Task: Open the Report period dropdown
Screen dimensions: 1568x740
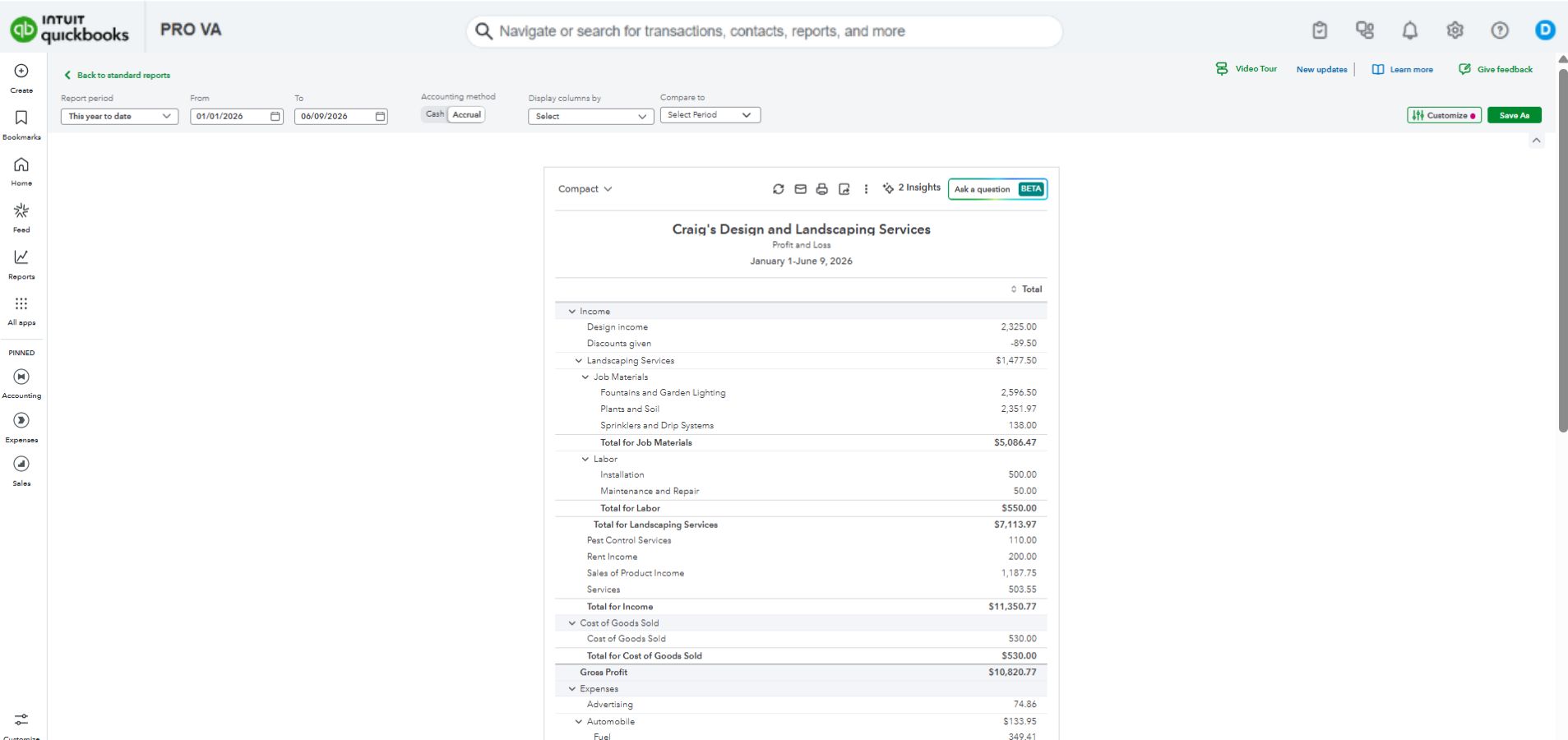Action: coord(119,117)
